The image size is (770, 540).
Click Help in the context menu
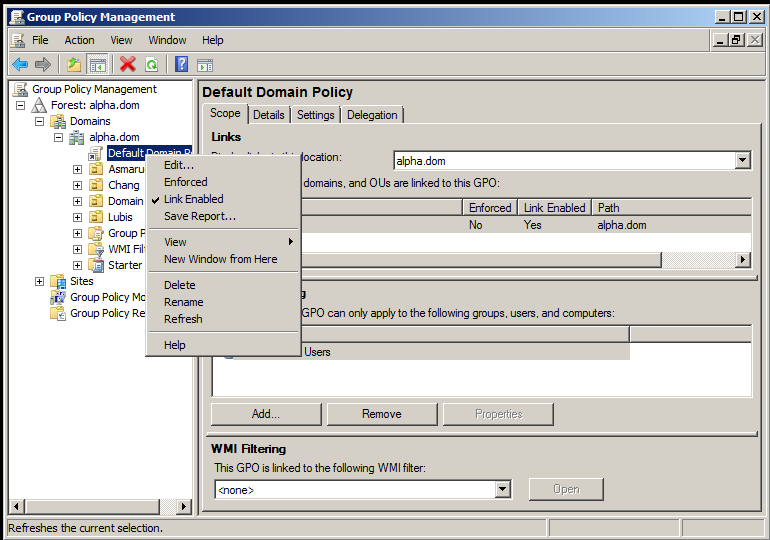[x=223, y=345]
